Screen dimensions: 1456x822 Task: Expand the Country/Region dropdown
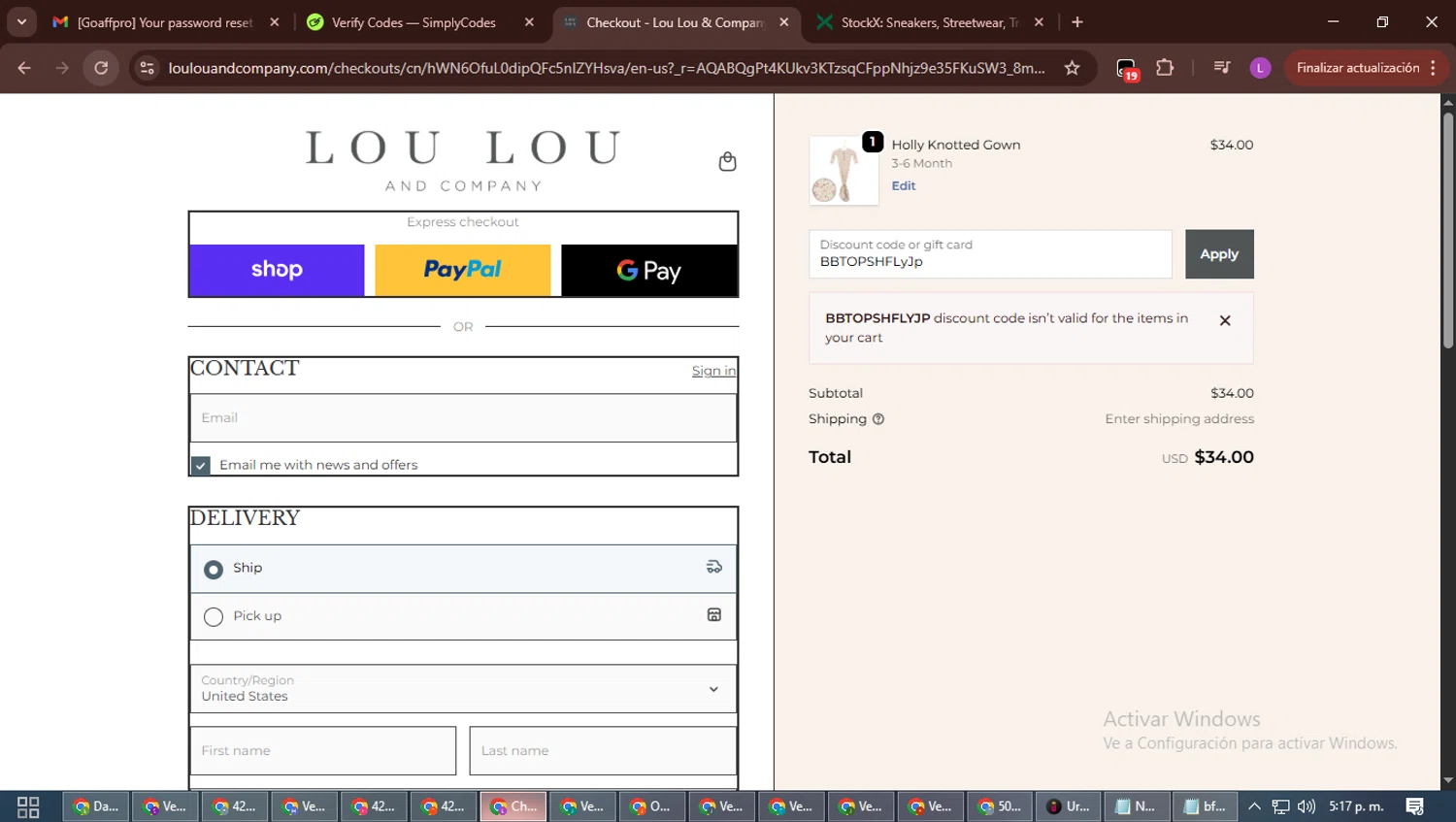coord(463,688)
